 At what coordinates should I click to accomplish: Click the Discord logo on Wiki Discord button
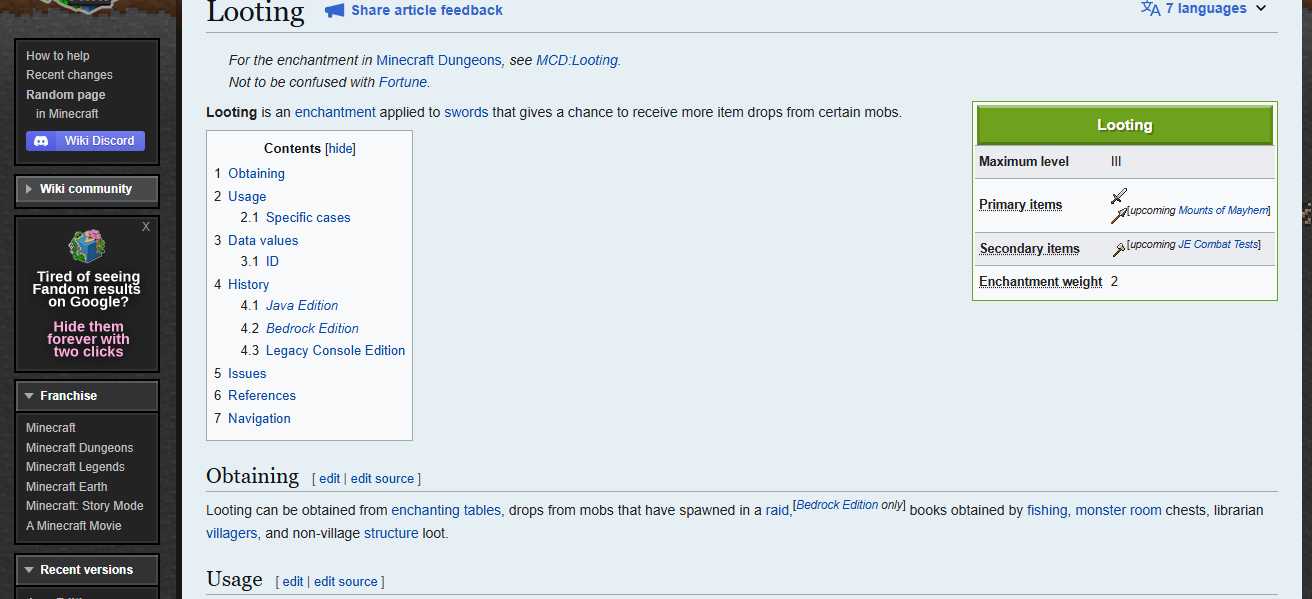click(41, 141)
